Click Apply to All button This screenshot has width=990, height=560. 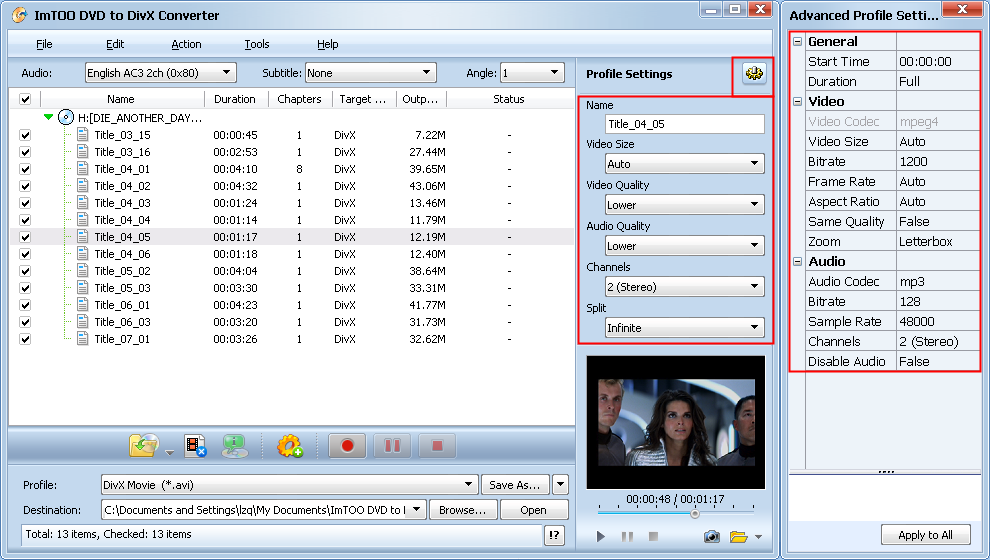point(925,535)
